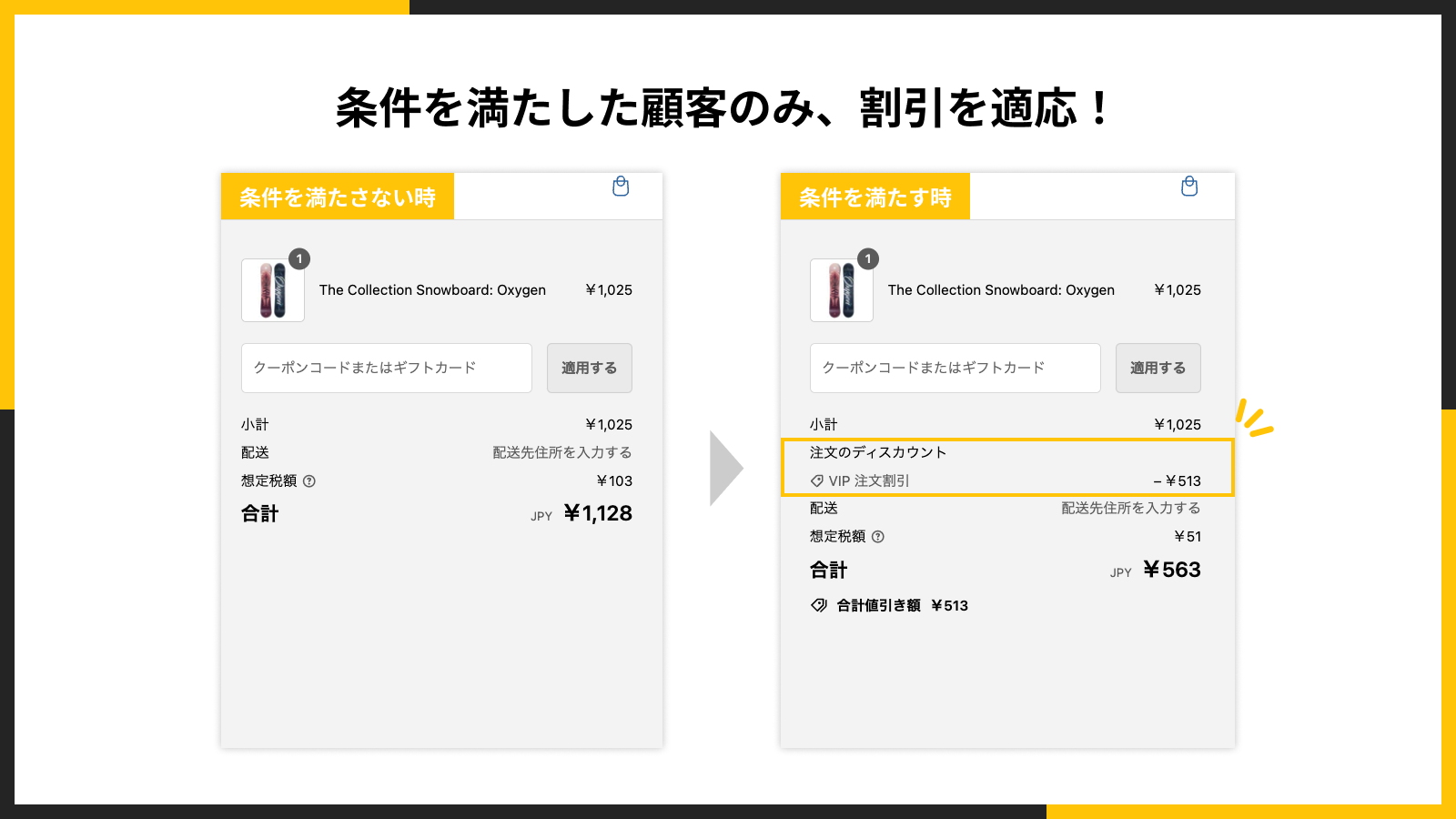Viewport: 1456px width, 819px height.
Task: Select the highlighted 注文のディスカウント row
Action: click(x=1006, y=467)
